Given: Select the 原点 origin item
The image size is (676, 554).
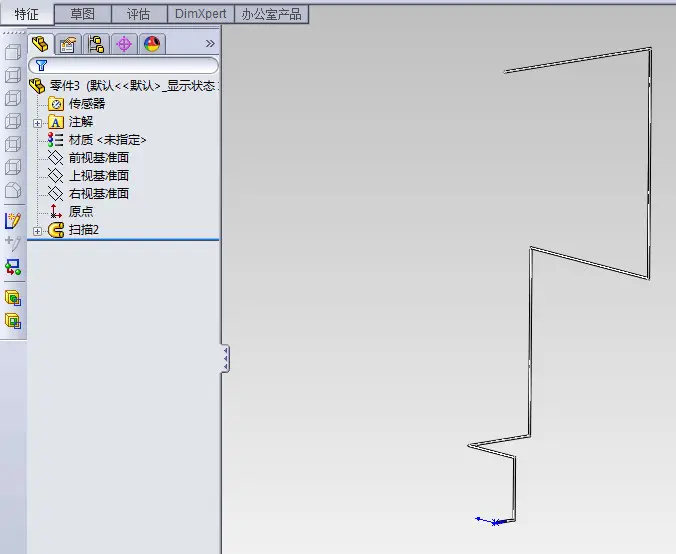Looking at the screenshot, I should coord(81,211).
